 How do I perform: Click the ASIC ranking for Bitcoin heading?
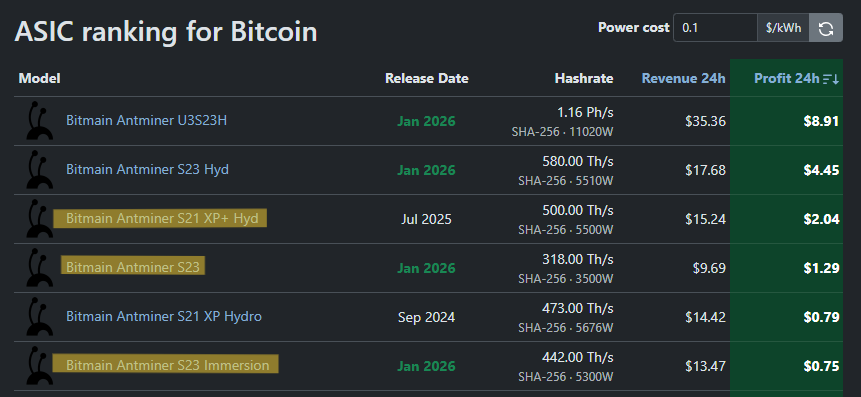tap(166, 32)
